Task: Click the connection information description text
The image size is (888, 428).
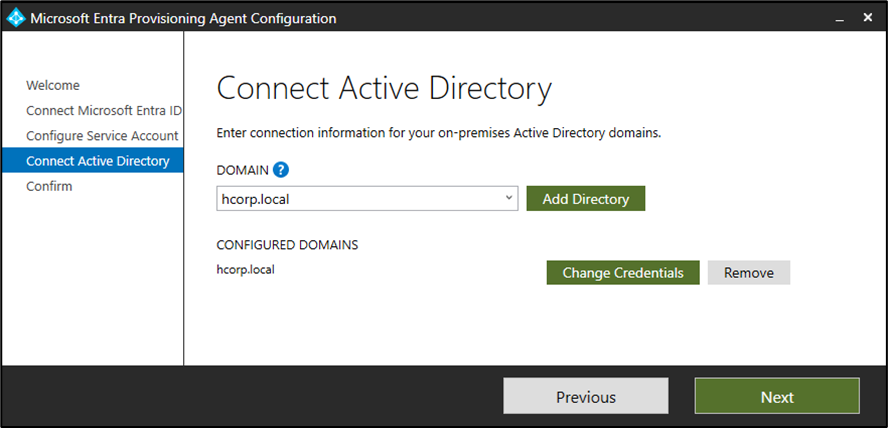Action: (439, 133)
